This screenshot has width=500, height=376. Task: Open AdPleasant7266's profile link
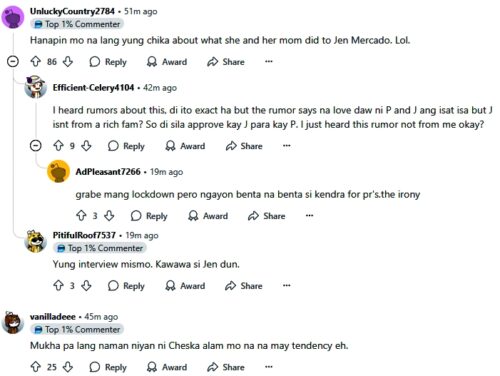pyautogui.click(x=108, y=172)
